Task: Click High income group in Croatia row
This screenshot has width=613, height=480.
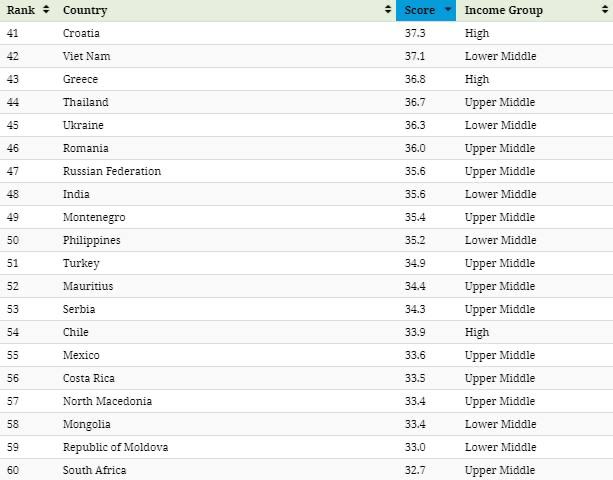Action: [477, 34]
